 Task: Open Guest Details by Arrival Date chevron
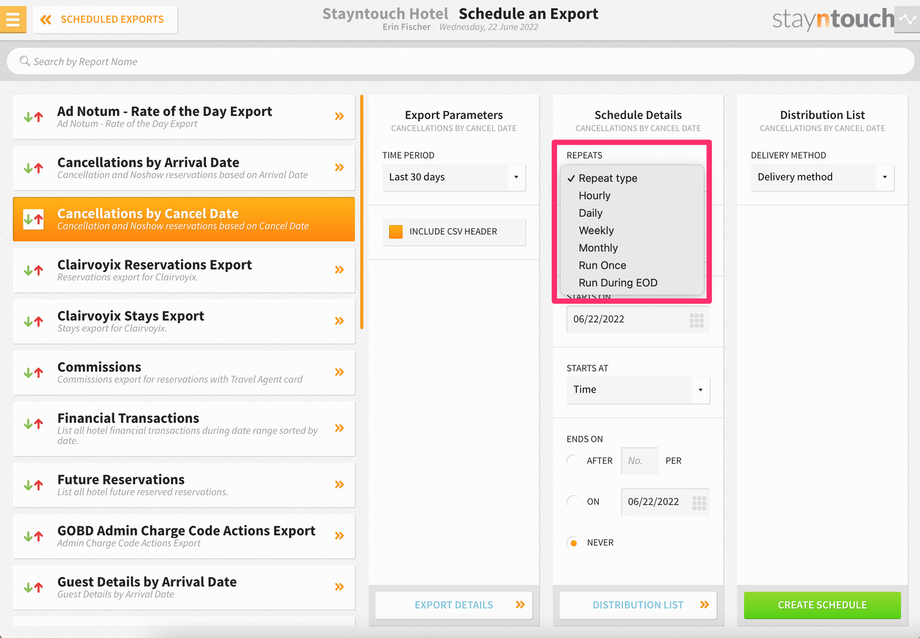[x=339, y=586]
